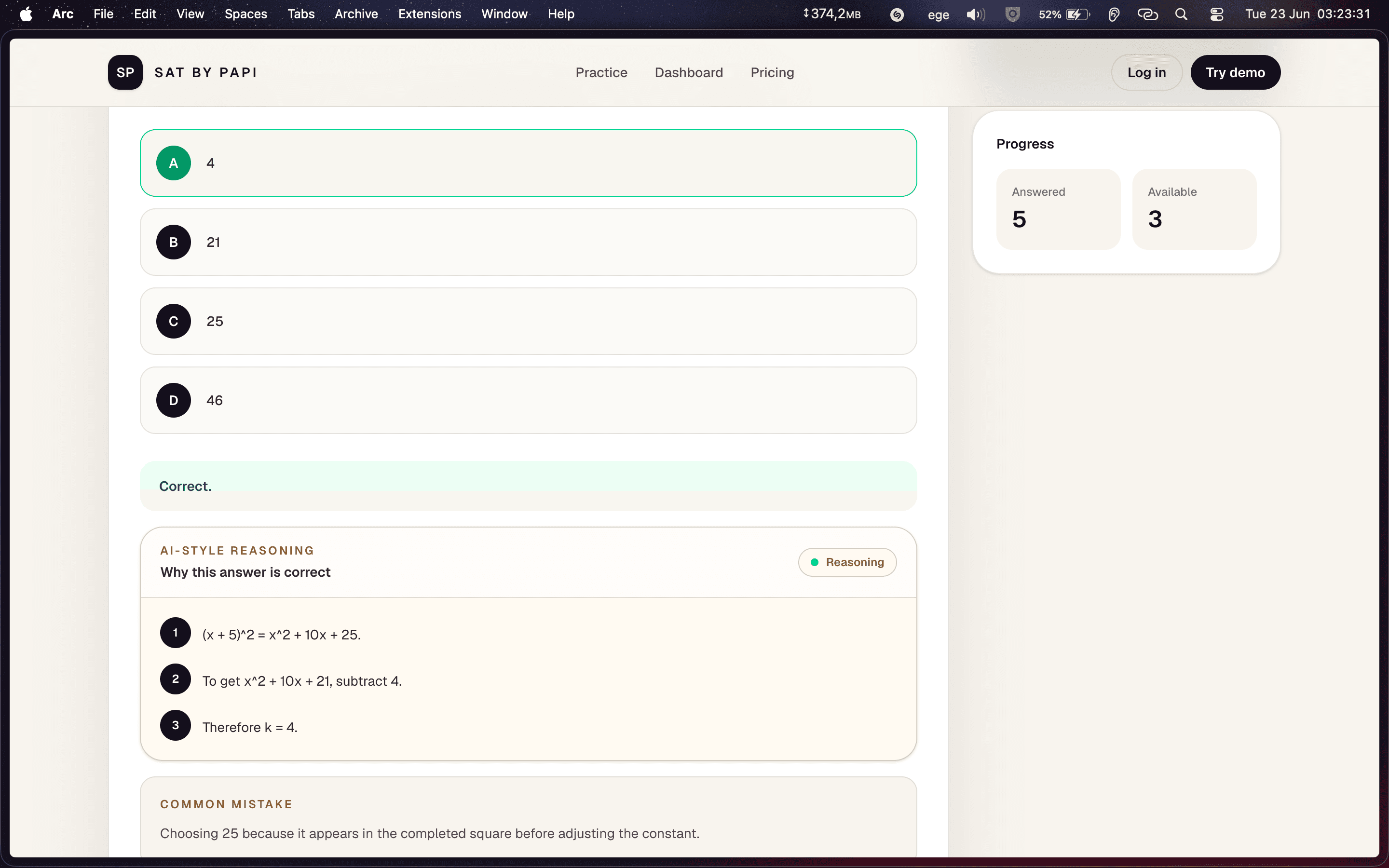Click the volume icon in menu bar
The image size is (1389, 868).
tap(975, 14)
